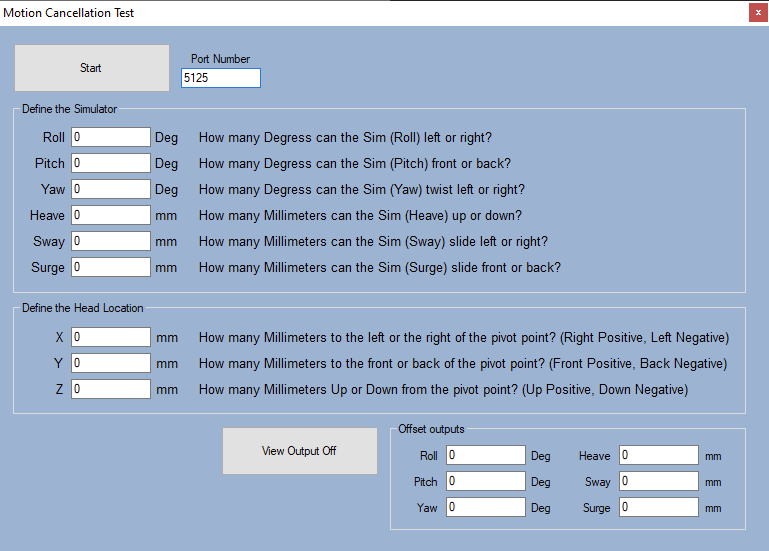Select the Pitch degrees simulator field

(110, 163)
